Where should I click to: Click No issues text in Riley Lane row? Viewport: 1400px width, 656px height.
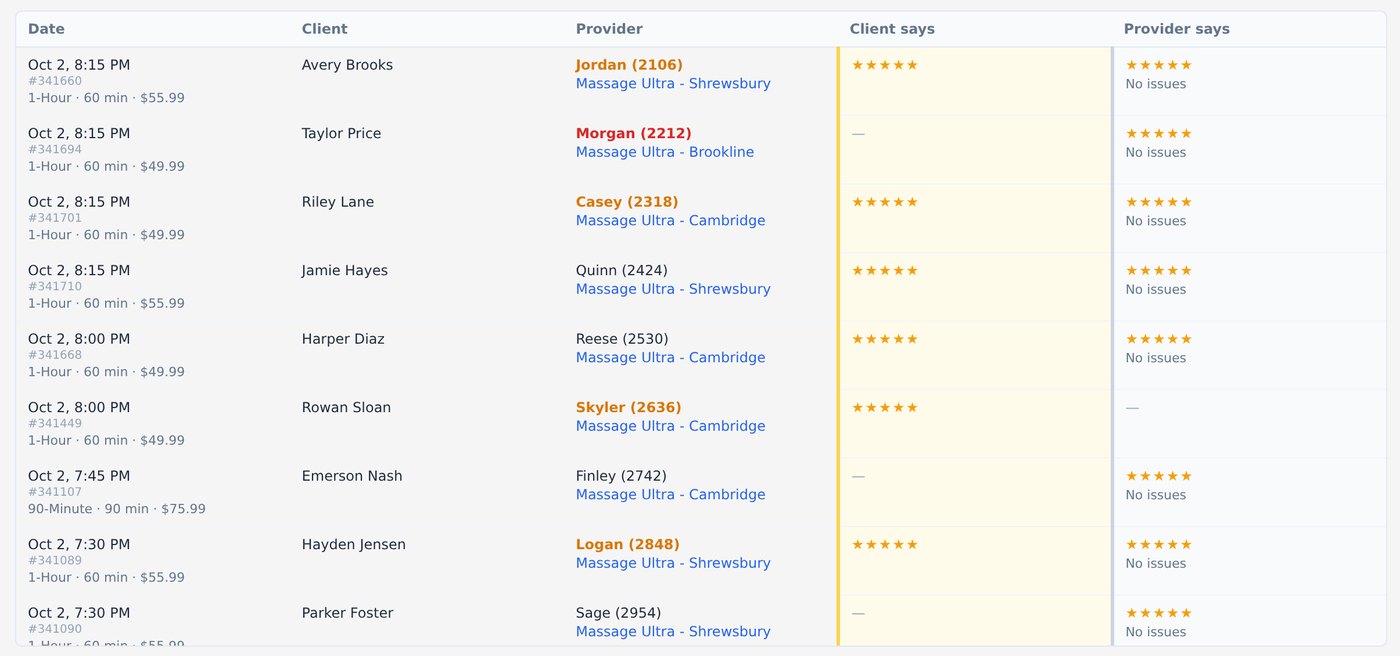coord(1156,221)
